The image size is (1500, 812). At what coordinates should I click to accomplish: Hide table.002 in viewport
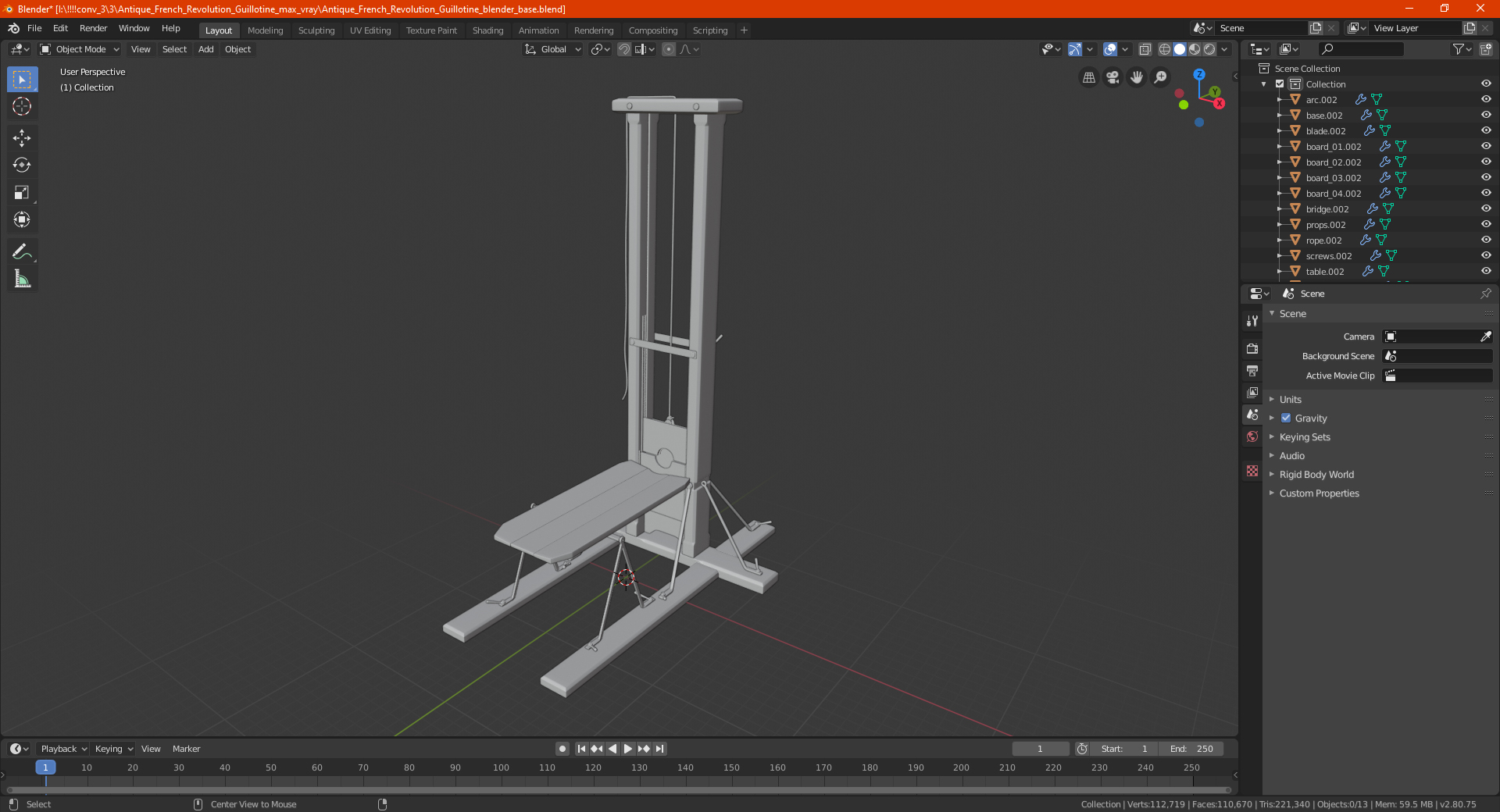tap(1486, 271)
